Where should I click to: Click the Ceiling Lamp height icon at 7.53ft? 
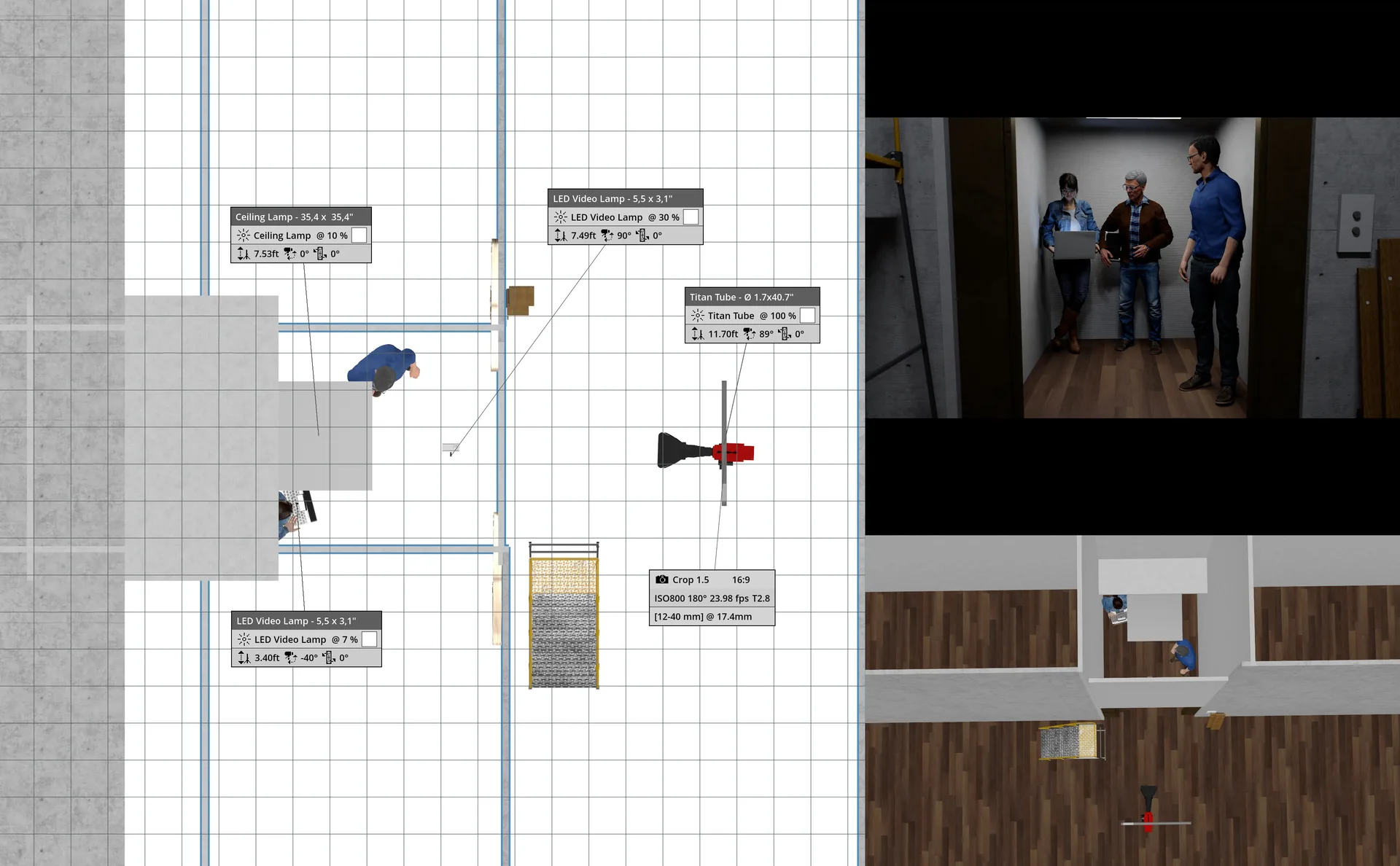[x=244, y=254]
